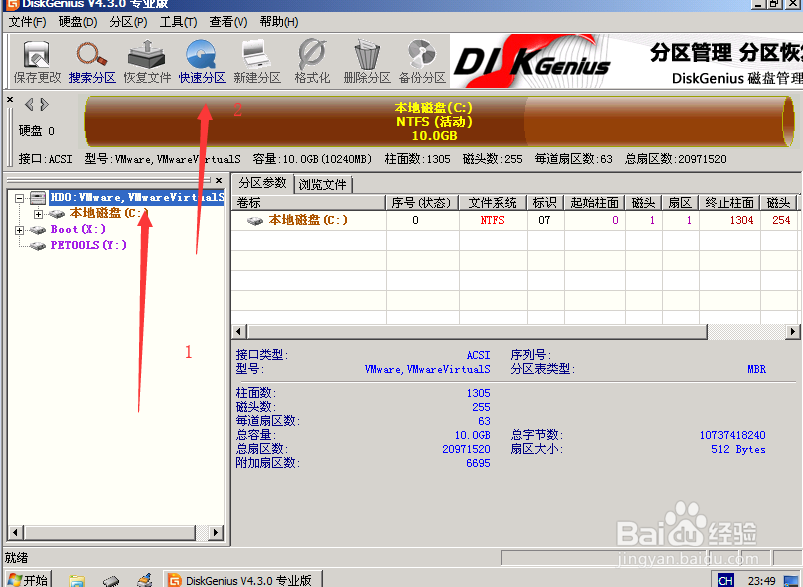This screenshot has height=587, width=803.
Task: Open the 分区(P) menu
Action: tap(128, 22)
